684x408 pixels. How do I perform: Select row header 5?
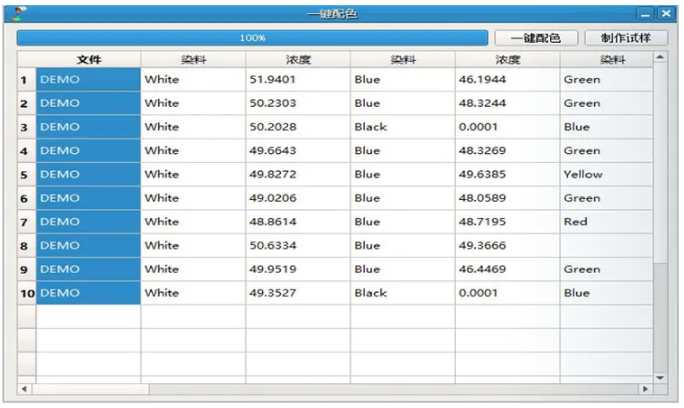coord(27,175)
